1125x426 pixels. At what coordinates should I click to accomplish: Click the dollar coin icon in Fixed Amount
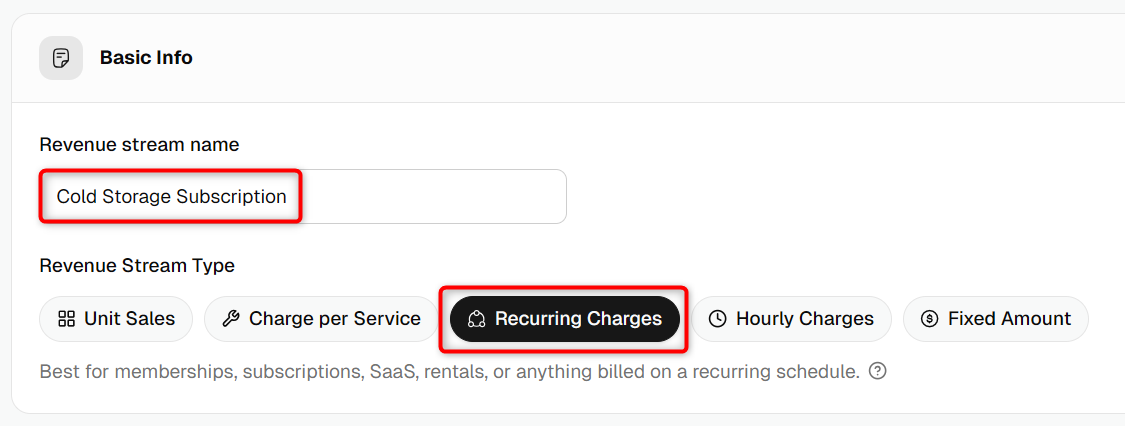[929, 319]
